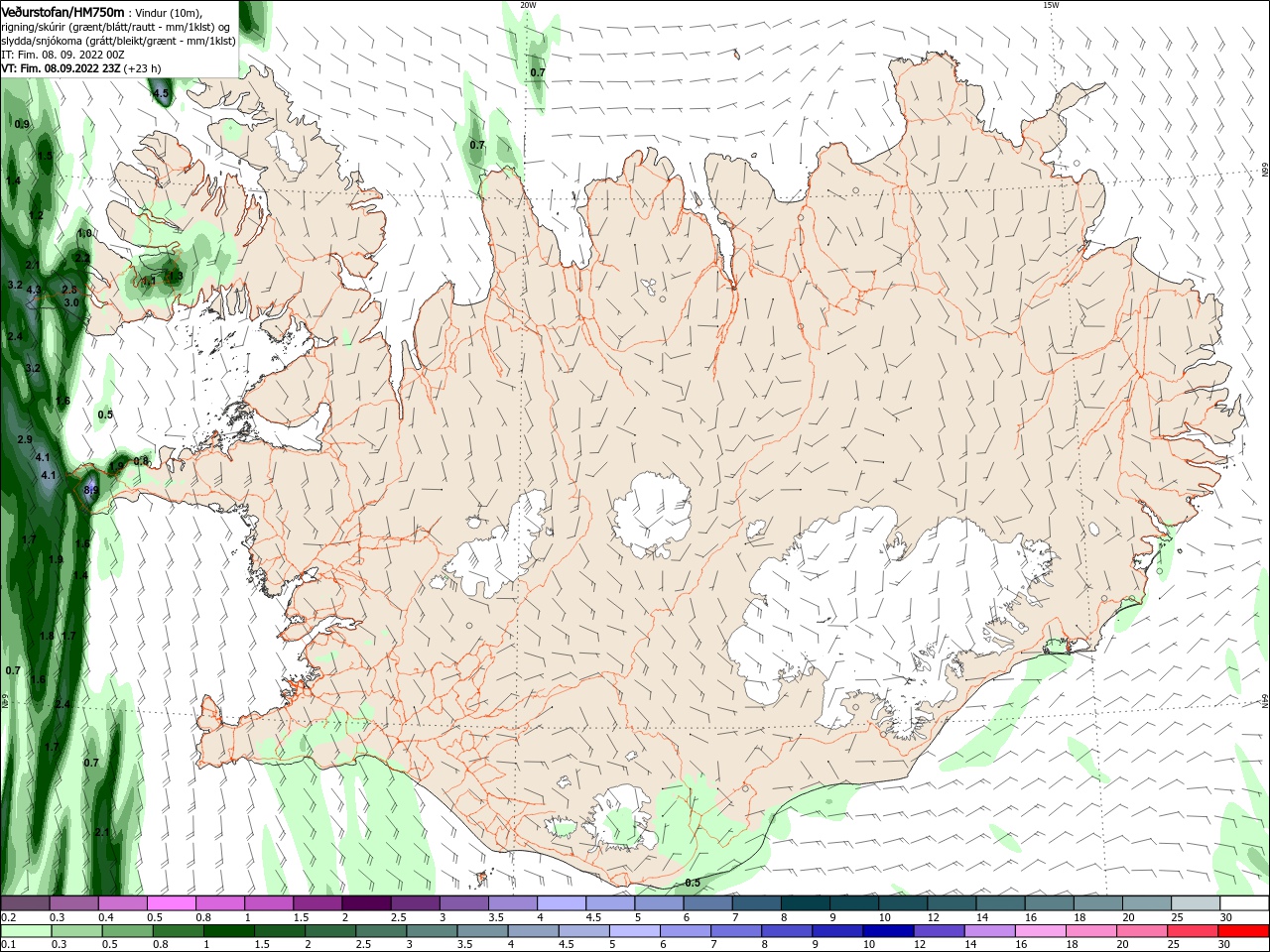Select the light green 0.1–0.3 rain legend swatch

coord(28,931)
